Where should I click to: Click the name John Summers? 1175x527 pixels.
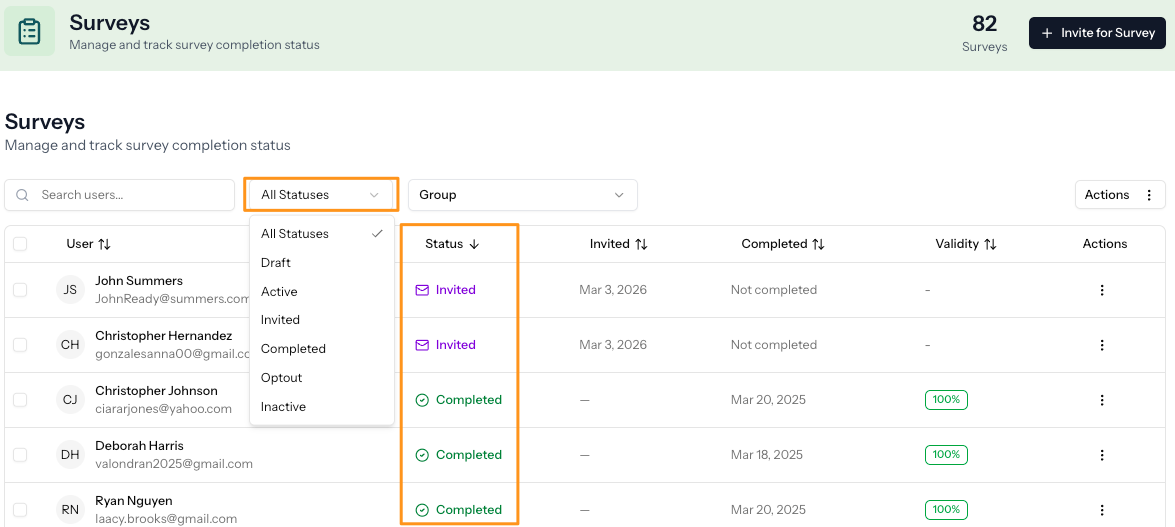coord(139,281)
